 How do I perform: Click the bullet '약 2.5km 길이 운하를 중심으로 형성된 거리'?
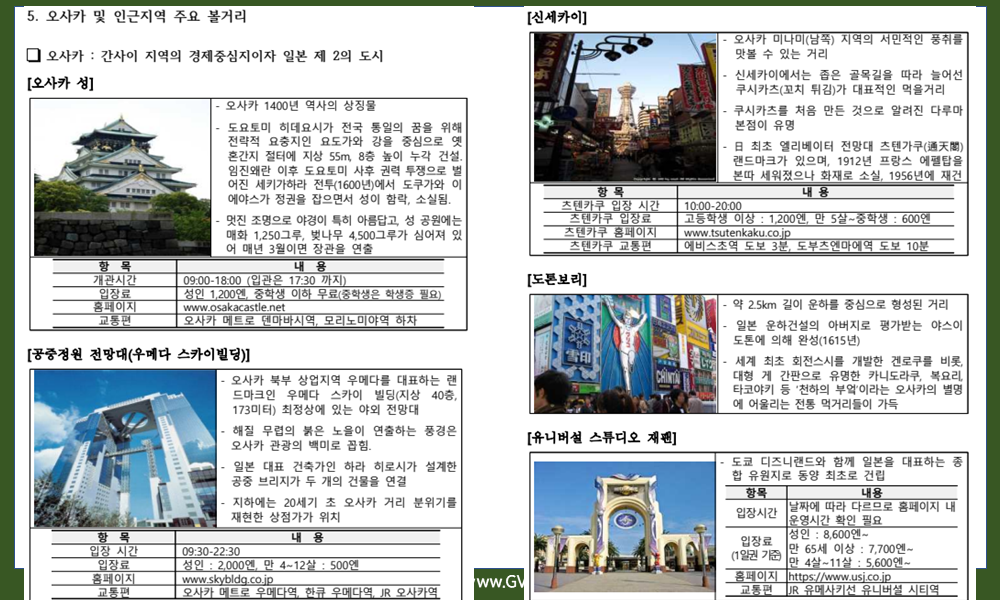[840, 305]
